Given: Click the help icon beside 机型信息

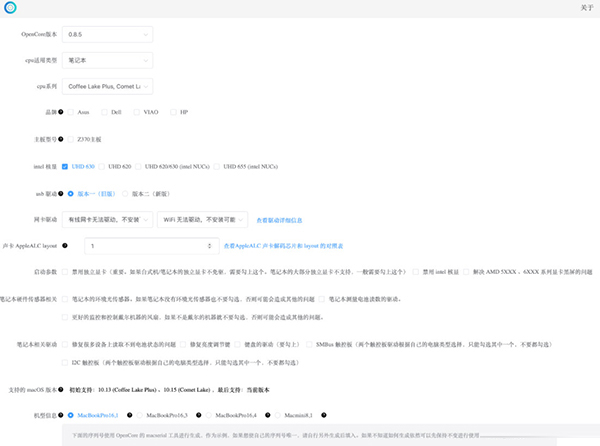Looking at the screenshot, I should pyautogui.click(x=58, y=414).
